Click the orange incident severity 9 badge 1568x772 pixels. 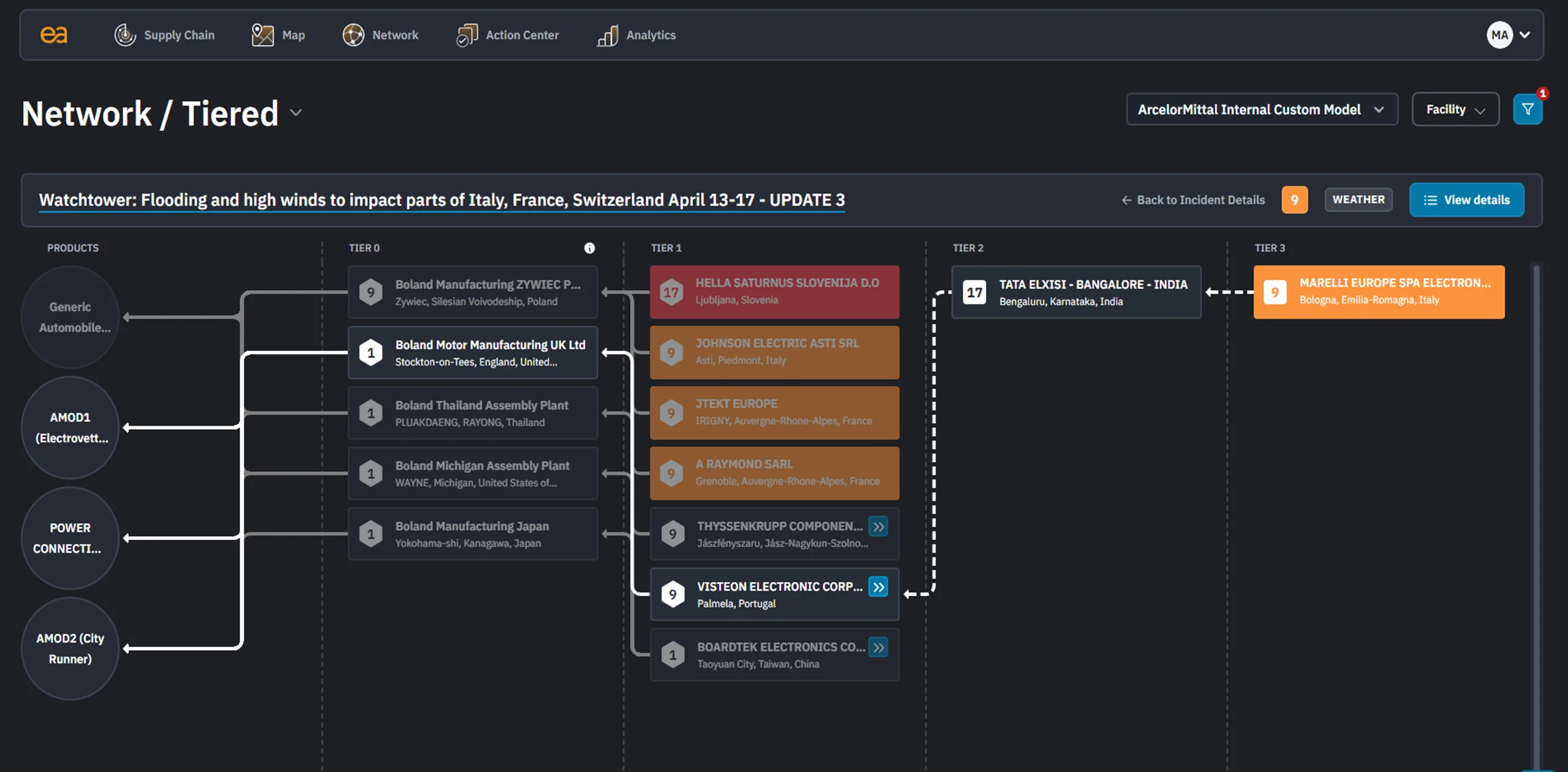coord(1294,200)
